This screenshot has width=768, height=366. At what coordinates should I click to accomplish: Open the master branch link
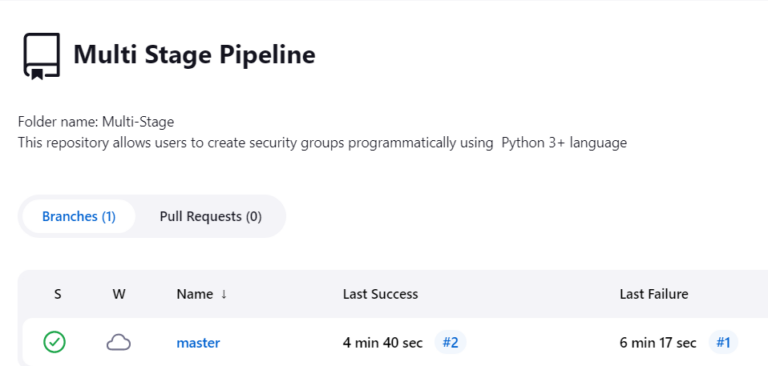click(198, 342)
